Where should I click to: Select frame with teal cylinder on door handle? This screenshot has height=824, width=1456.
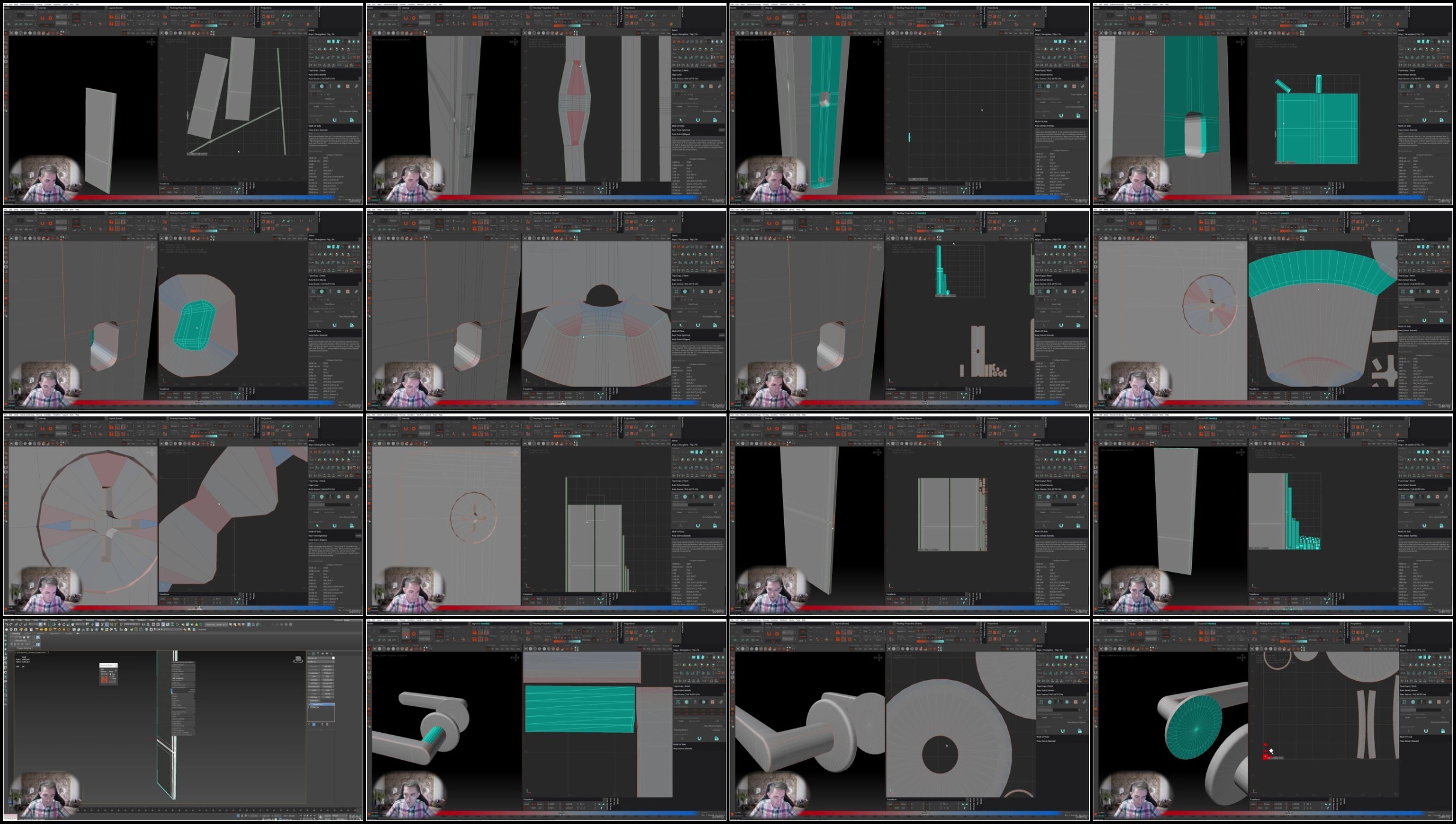pyautogui.click(x=546, y=720)
